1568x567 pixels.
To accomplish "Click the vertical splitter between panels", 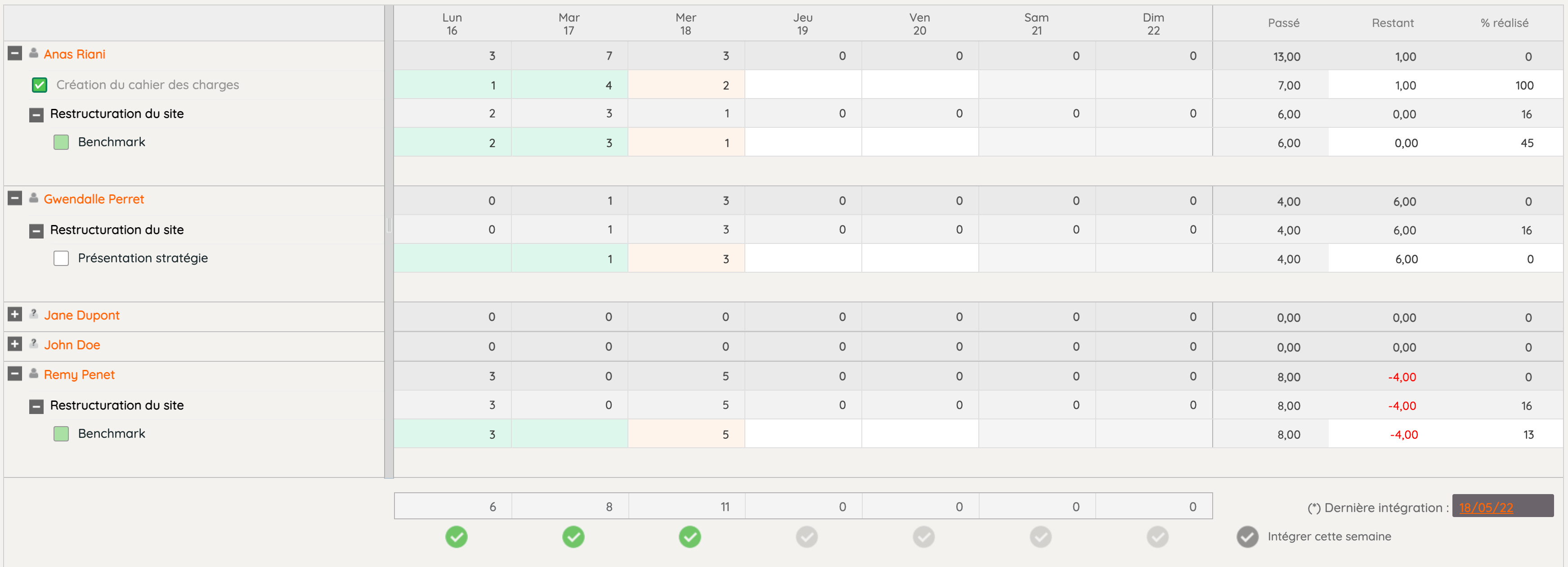I will point(388,226).
